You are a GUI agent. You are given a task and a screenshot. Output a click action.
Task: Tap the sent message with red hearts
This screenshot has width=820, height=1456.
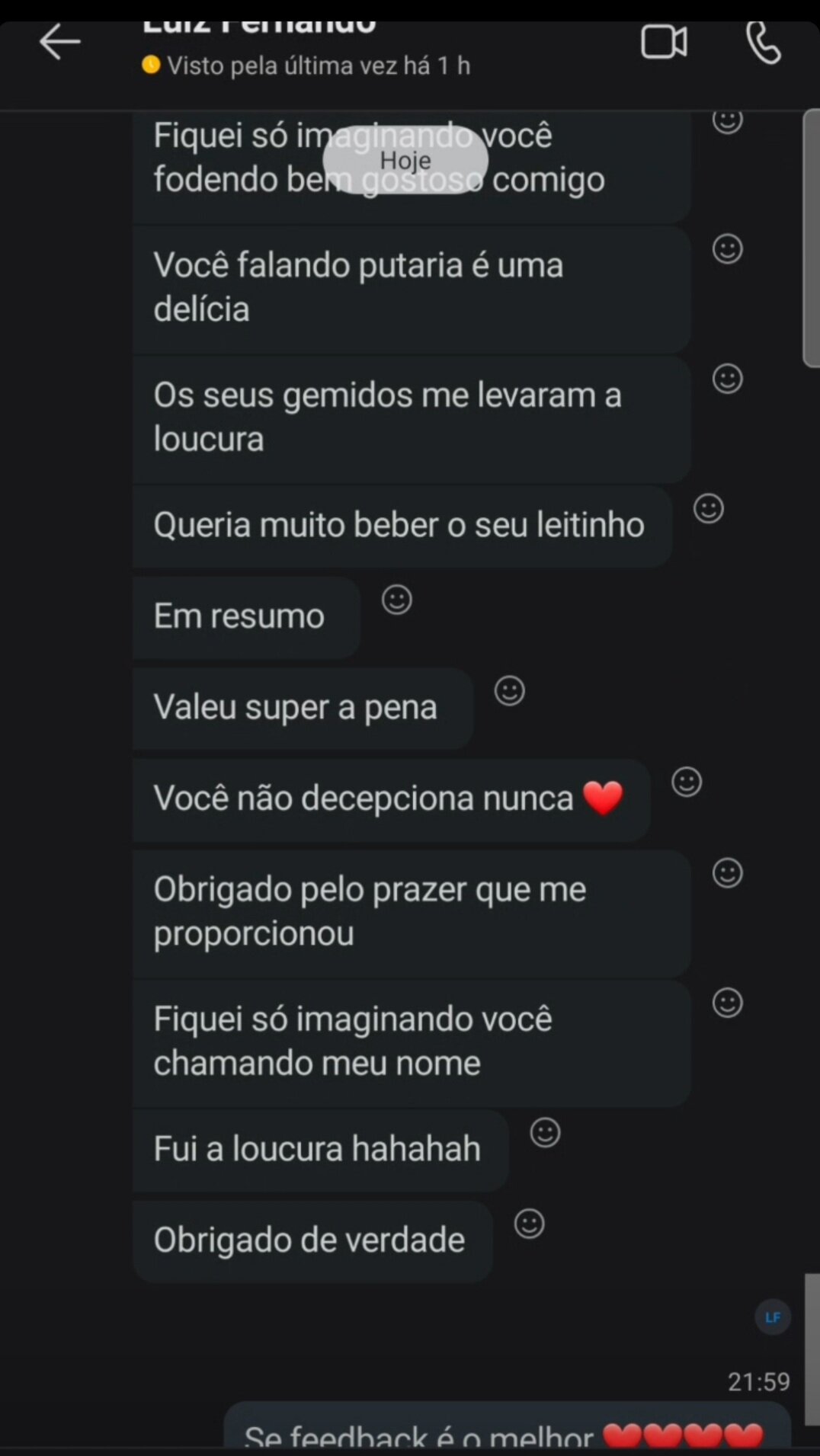tap(506, 1434)
